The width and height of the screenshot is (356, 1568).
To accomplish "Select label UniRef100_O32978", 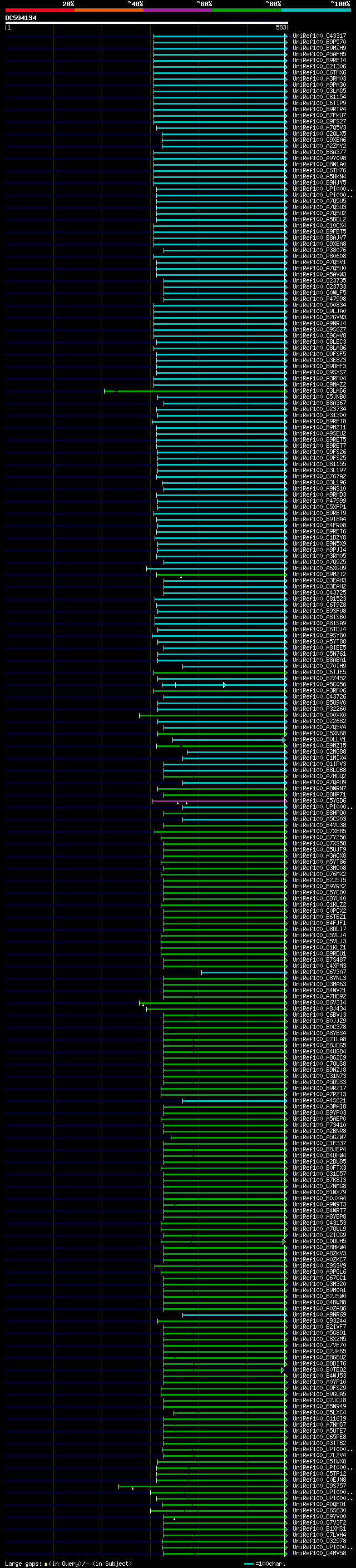I will 319,1542.
